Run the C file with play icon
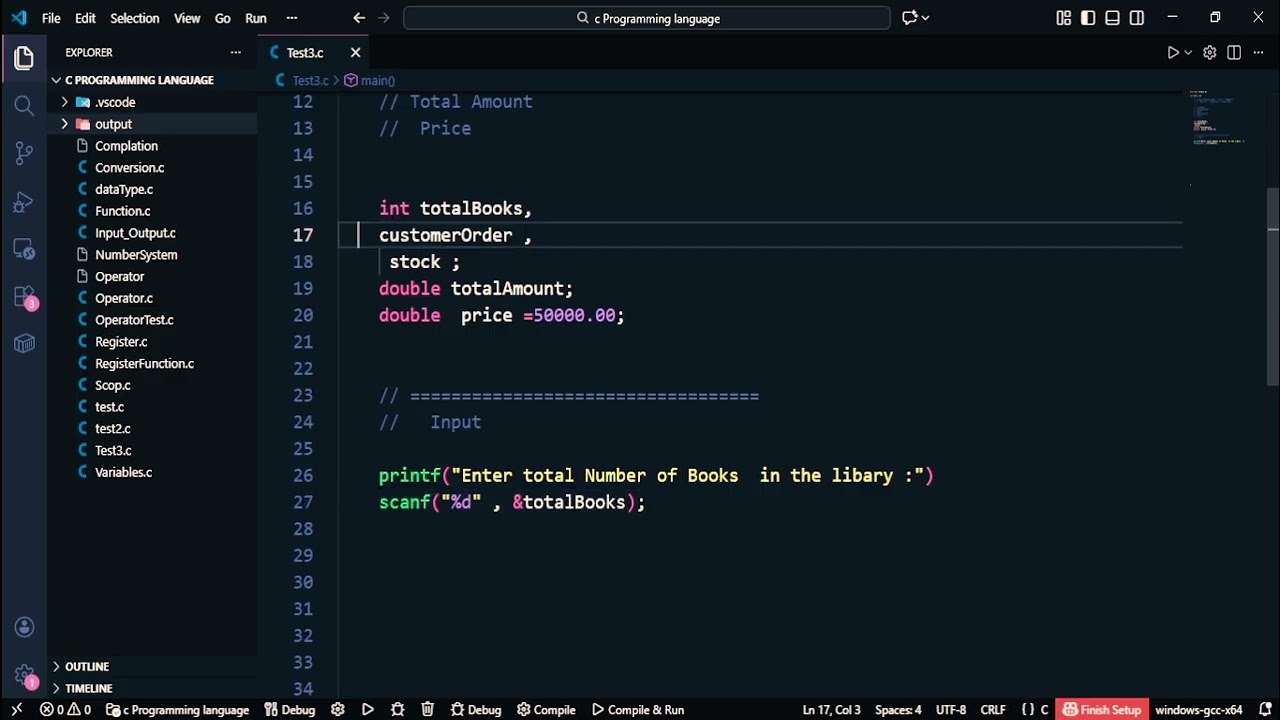This screenshot has height=720, width=1280. pyautogui.click(x=1173, y=52)
